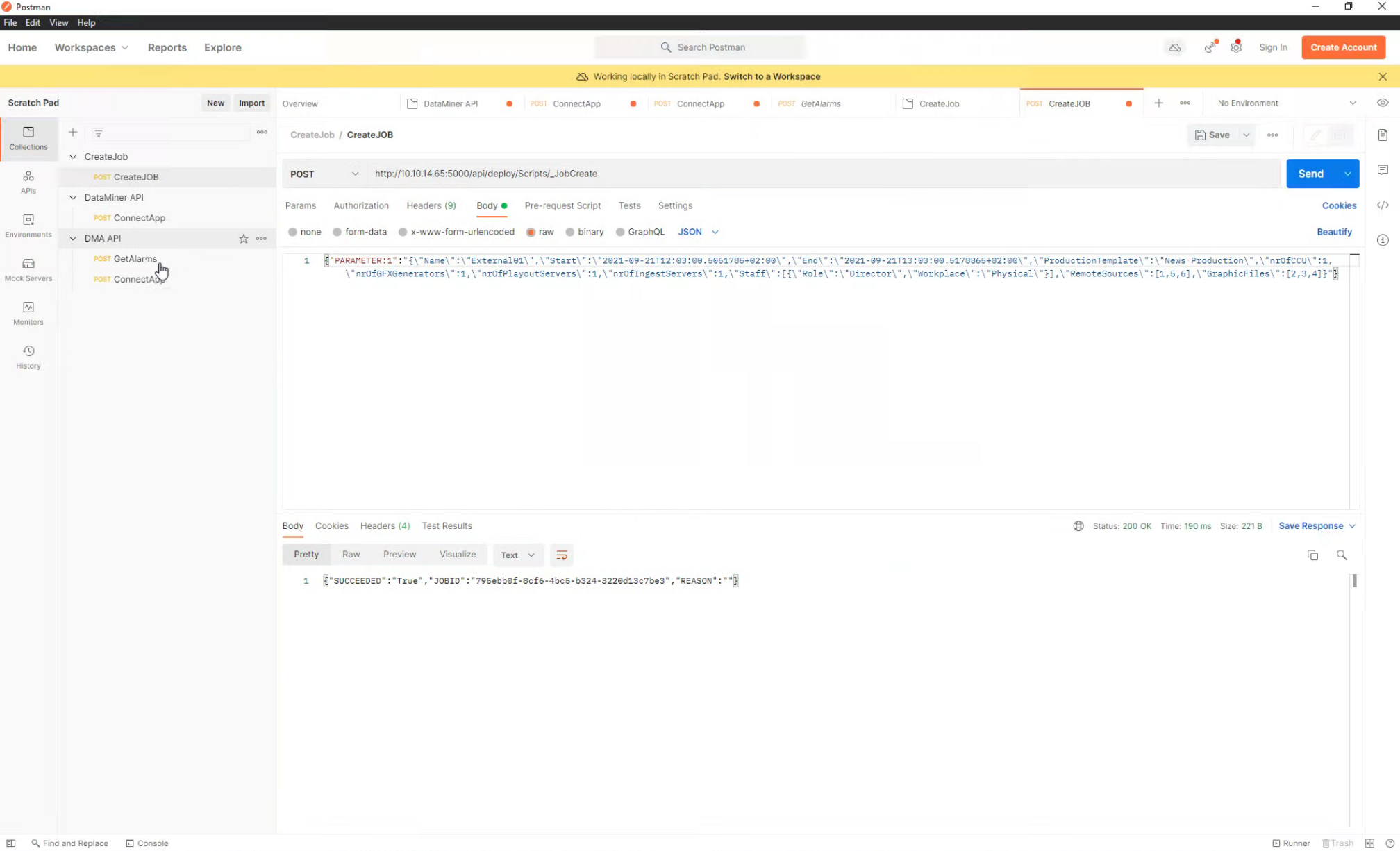Image resolution: width=1400 pixels, height=851 pixels.
Task: Open the Save Response dropdown
Action: click(x=1317, y=526)
